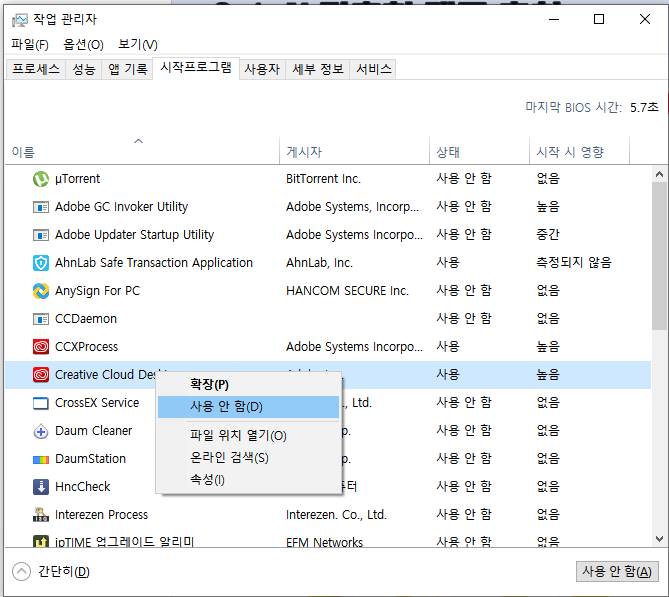Open the 파일(F) menu
The height and width of the screenshot is (597, 669).
tap(30, 44)
